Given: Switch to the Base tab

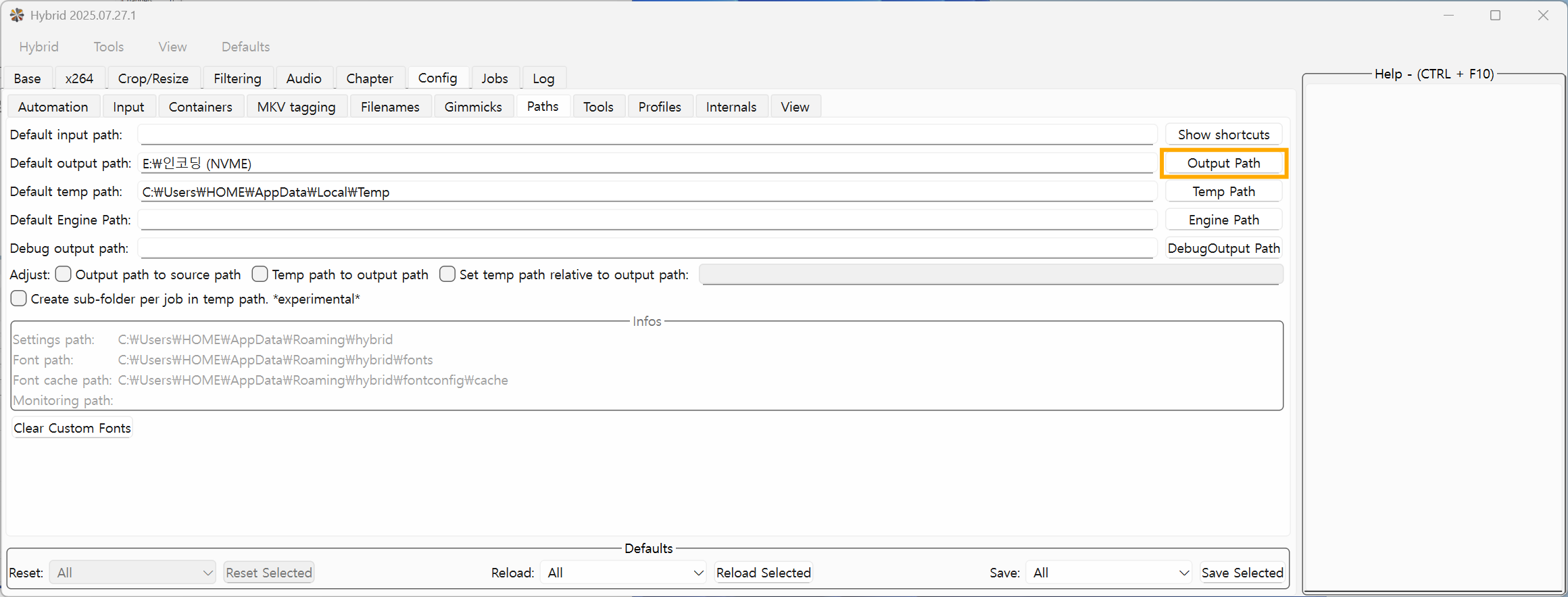Looking at the screenshot, I should tap(27, 78).
